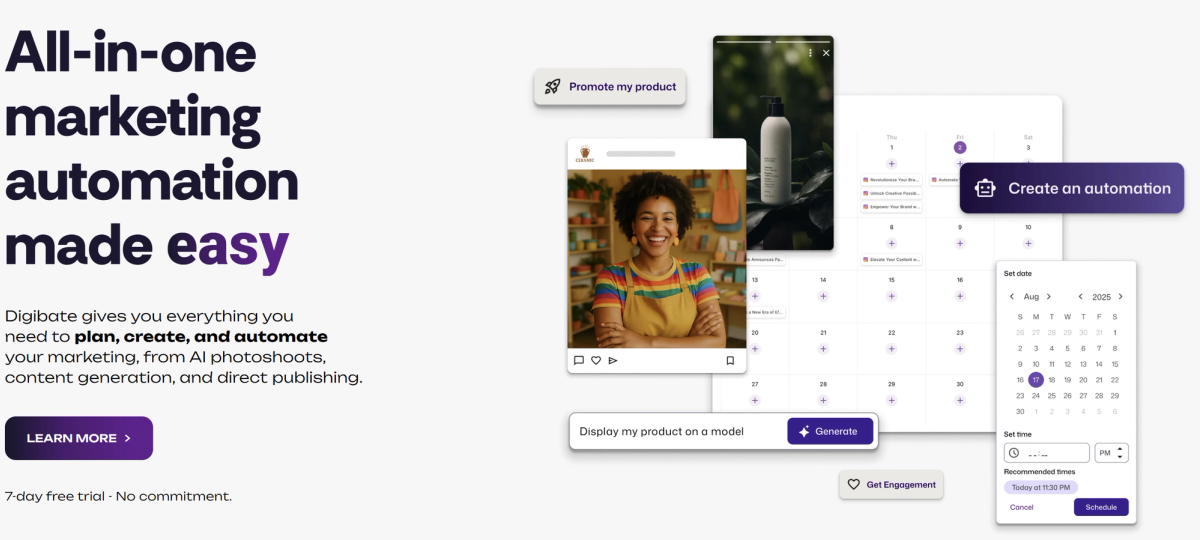
Task: Add a post on calendar day 21
Action: pyautogui.click(x=823, y=349)
